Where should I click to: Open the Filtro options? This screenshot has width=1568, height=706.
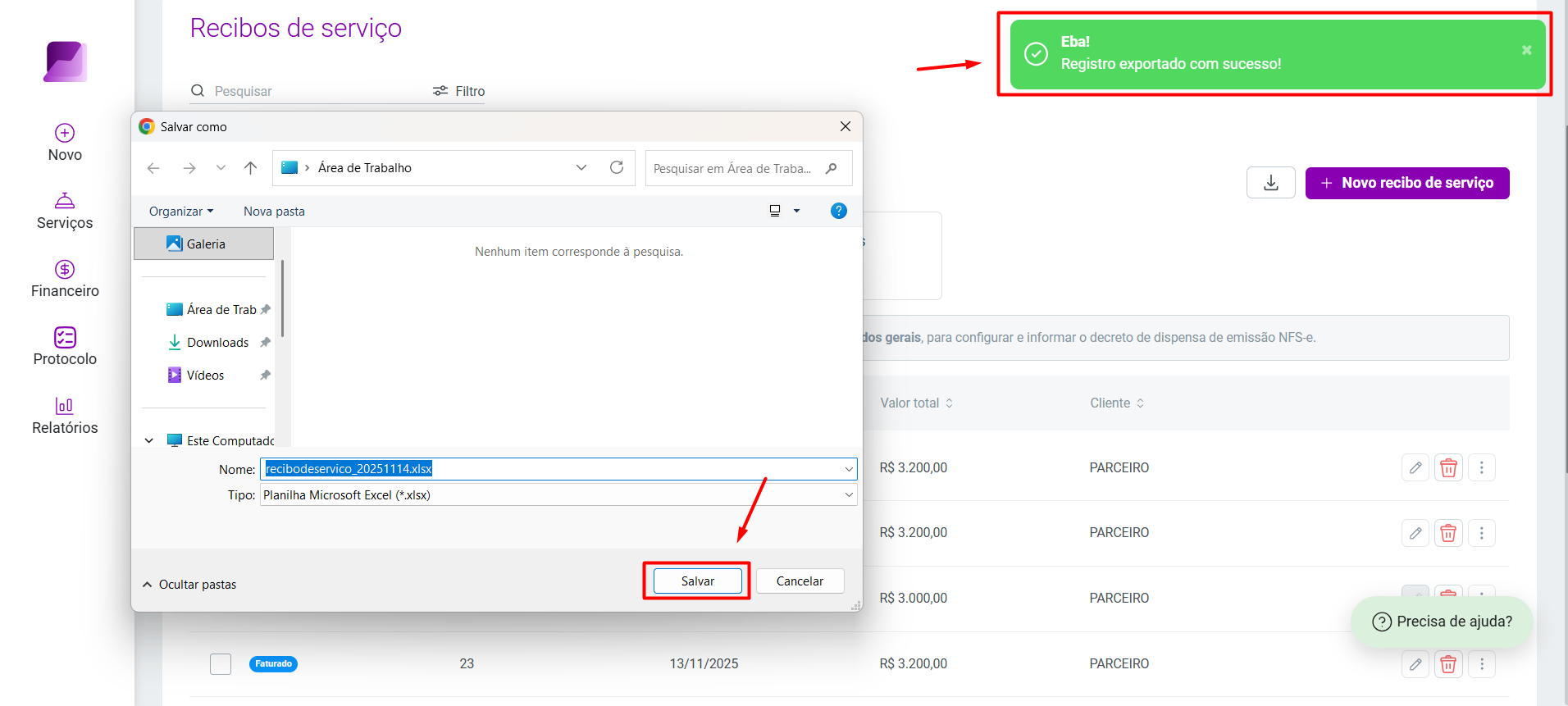[x=459, y=91]
